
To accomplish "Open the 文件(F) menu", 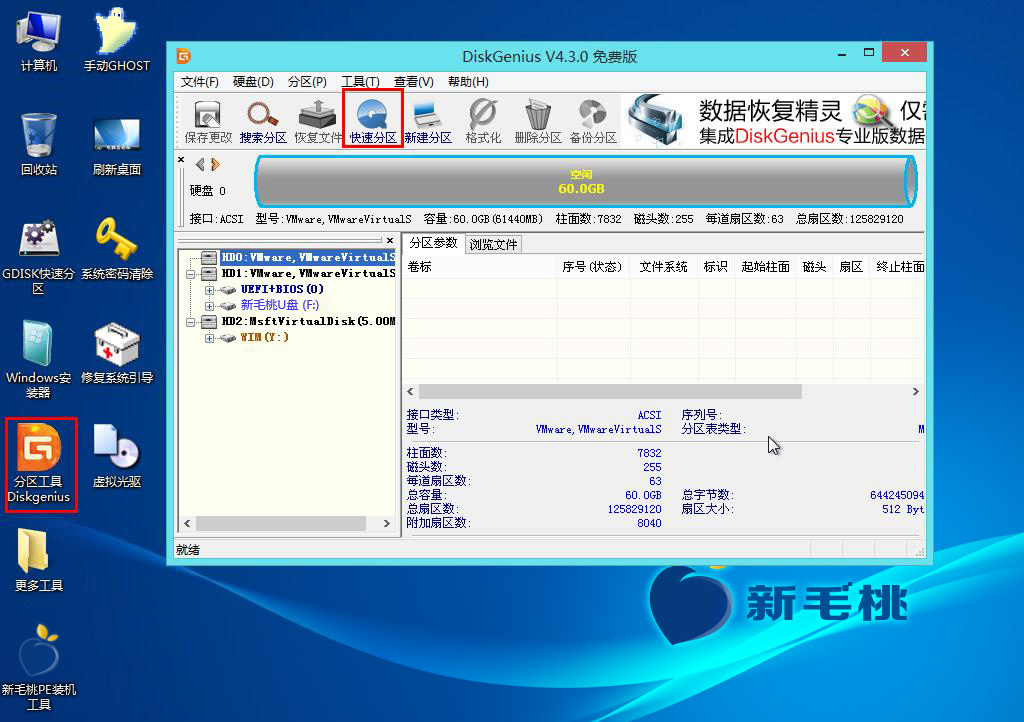I will point(199,82).
